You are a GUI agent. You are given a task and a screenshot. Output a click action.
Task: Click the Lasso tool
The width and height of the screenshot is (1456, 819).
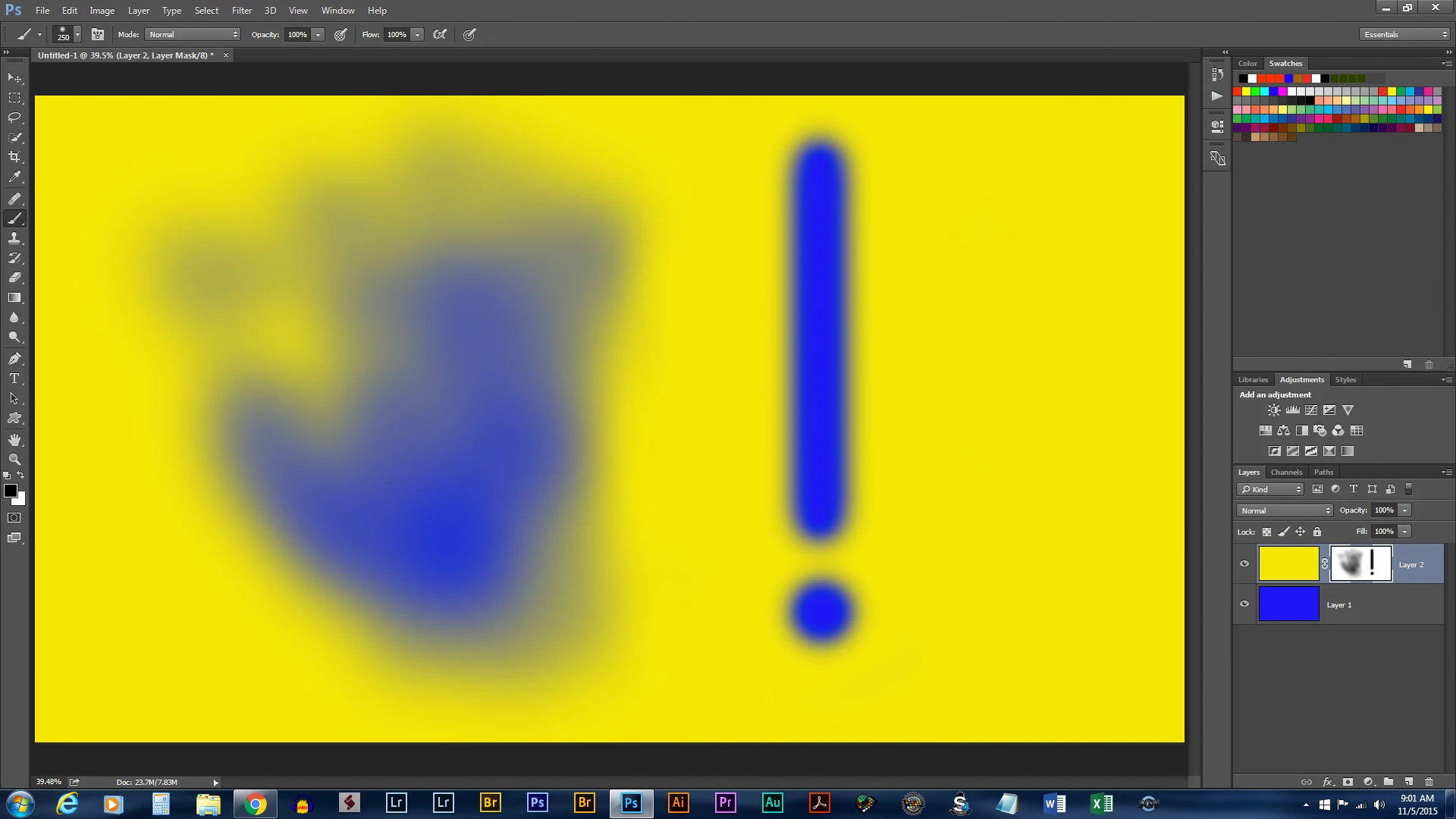(x=14, y=118)
